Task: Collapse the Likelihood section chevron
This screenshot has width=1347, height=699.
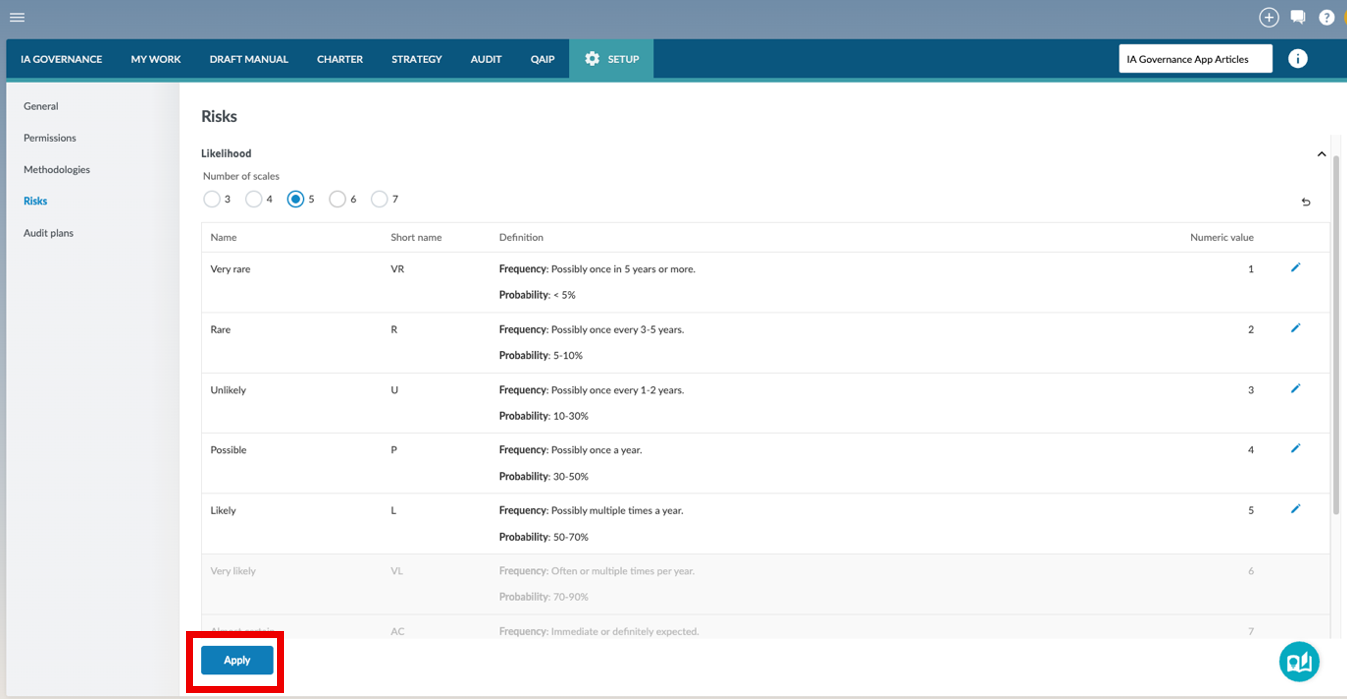Action: (x=1321, y=154)
